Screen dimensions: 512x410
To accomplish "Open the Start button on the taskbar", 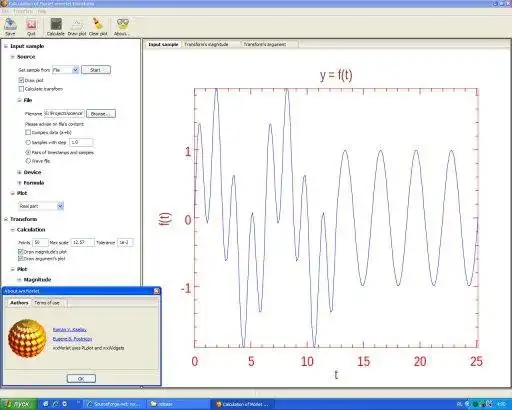I will point(18,404).
